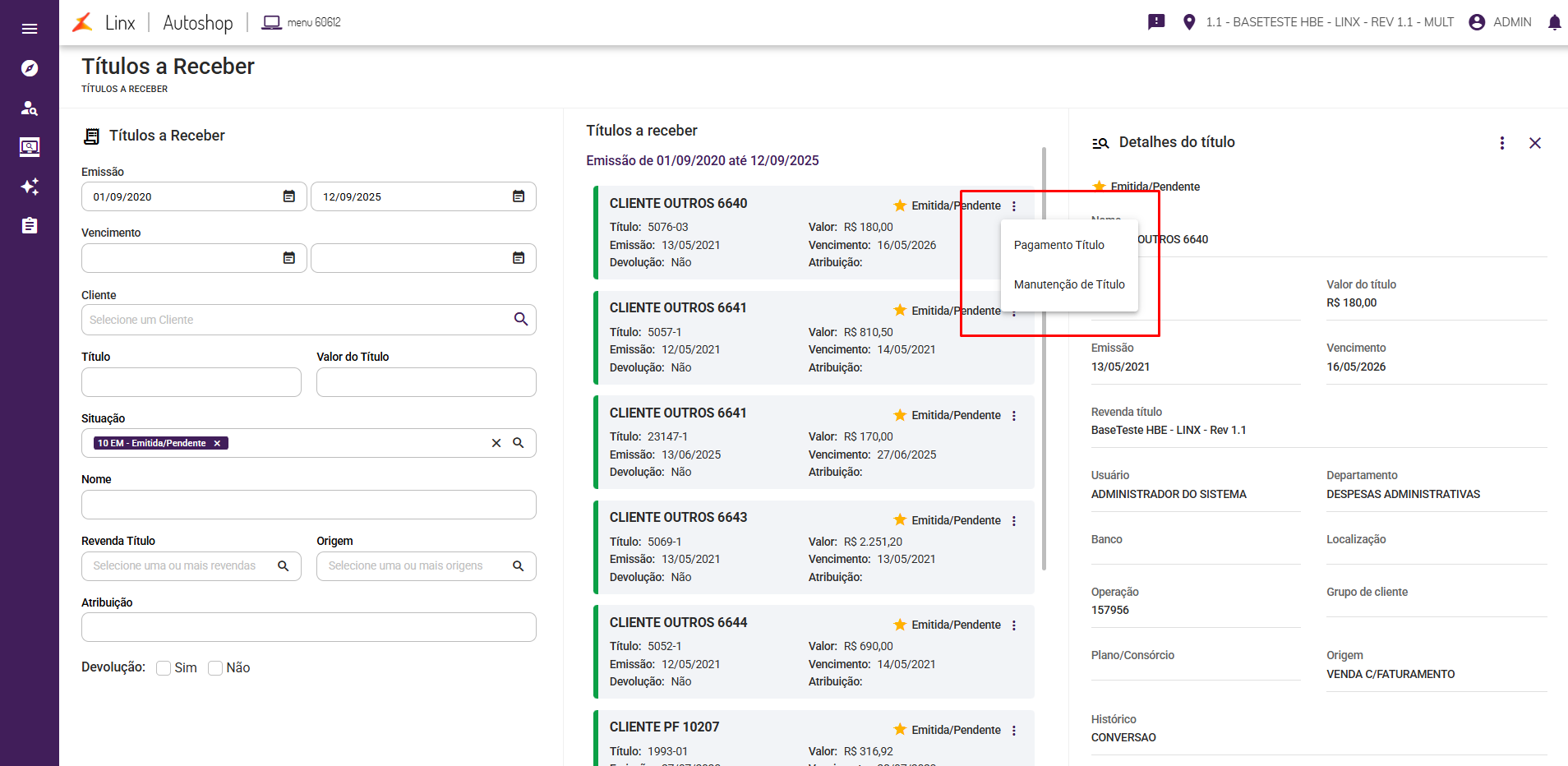Open the ADMIN user account
The image size is (1568, 766).
click(1501, 22)
